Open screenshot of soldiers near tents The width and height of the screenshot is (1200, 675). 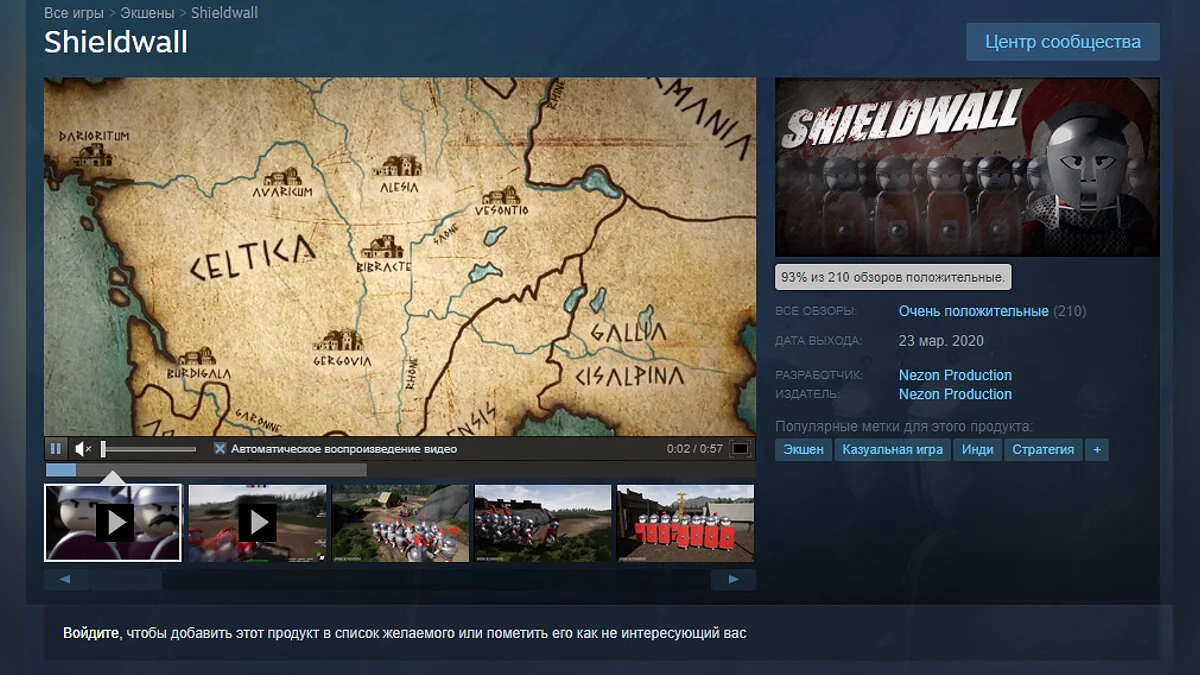click(400, 523)
